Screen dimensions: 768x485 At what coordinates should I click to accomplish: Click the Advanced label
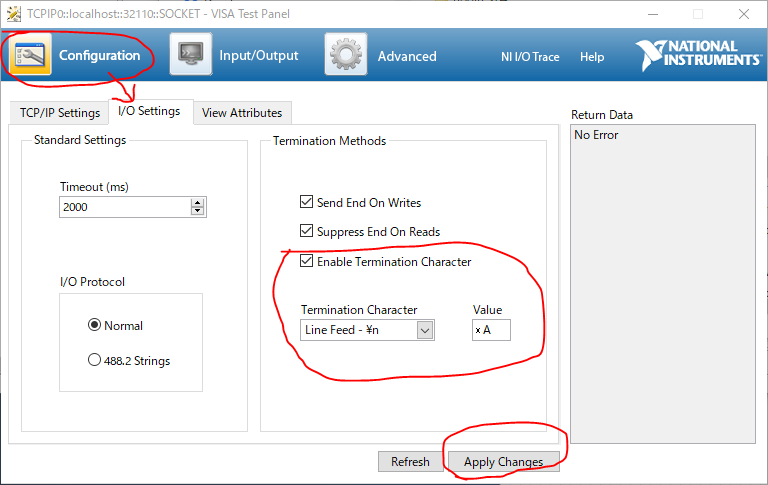point(407,56)
